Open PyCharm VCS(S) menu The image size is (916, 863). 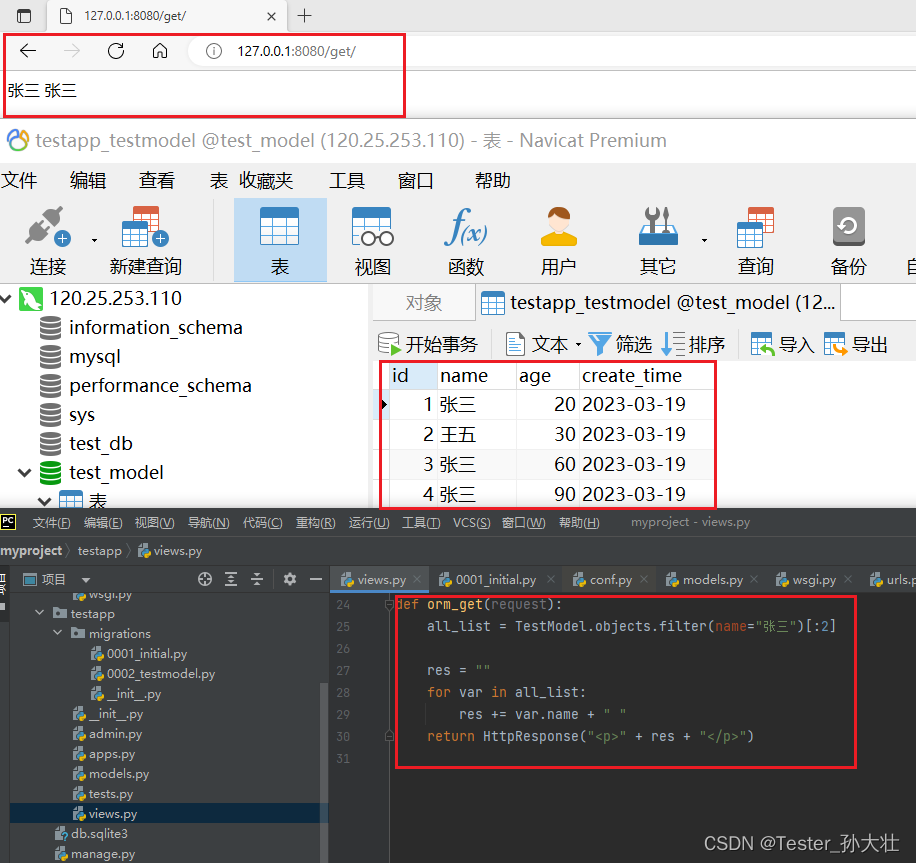471,523
